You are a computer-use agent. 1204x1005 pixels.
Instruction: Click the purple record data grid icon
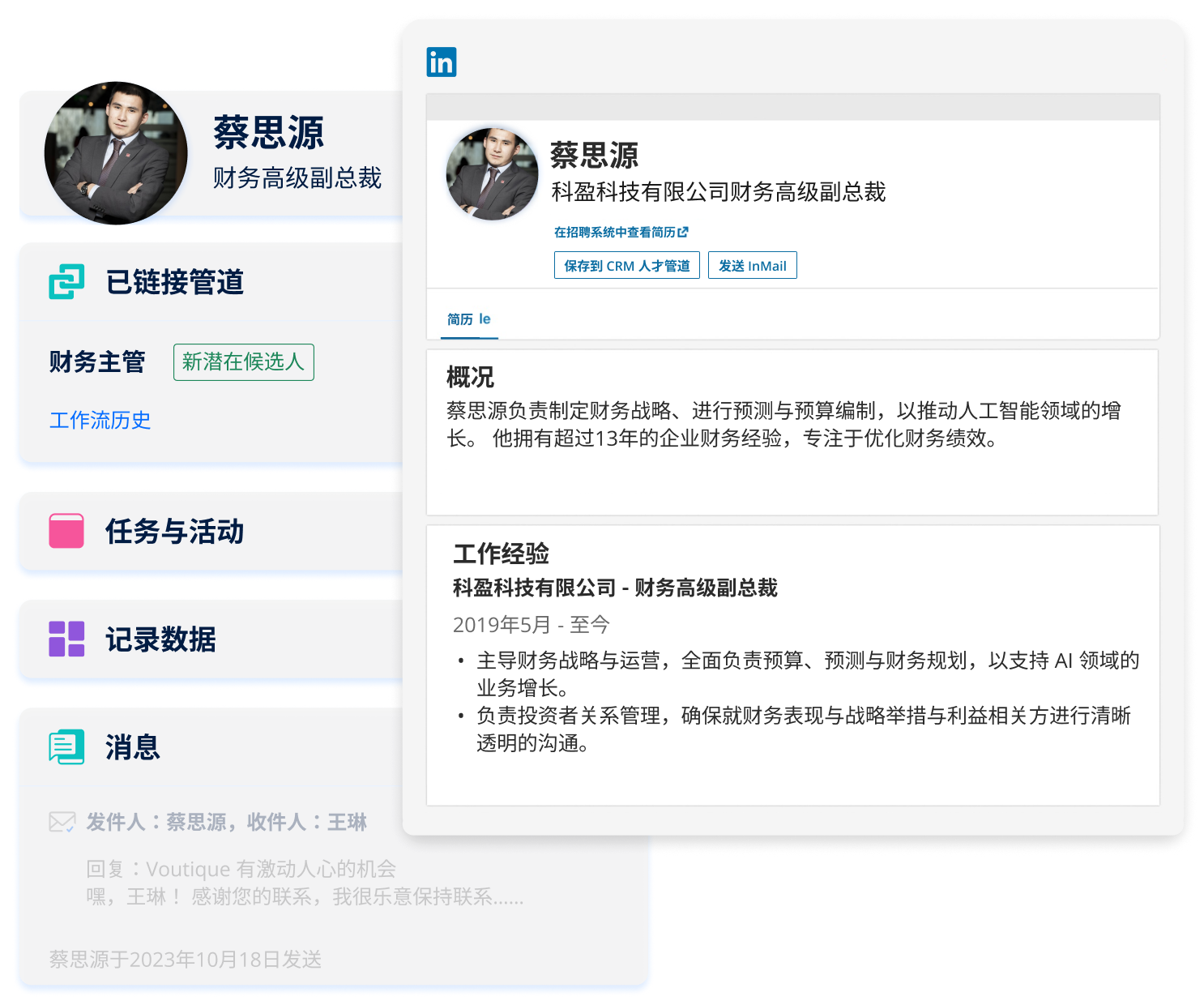coord(66,639)
